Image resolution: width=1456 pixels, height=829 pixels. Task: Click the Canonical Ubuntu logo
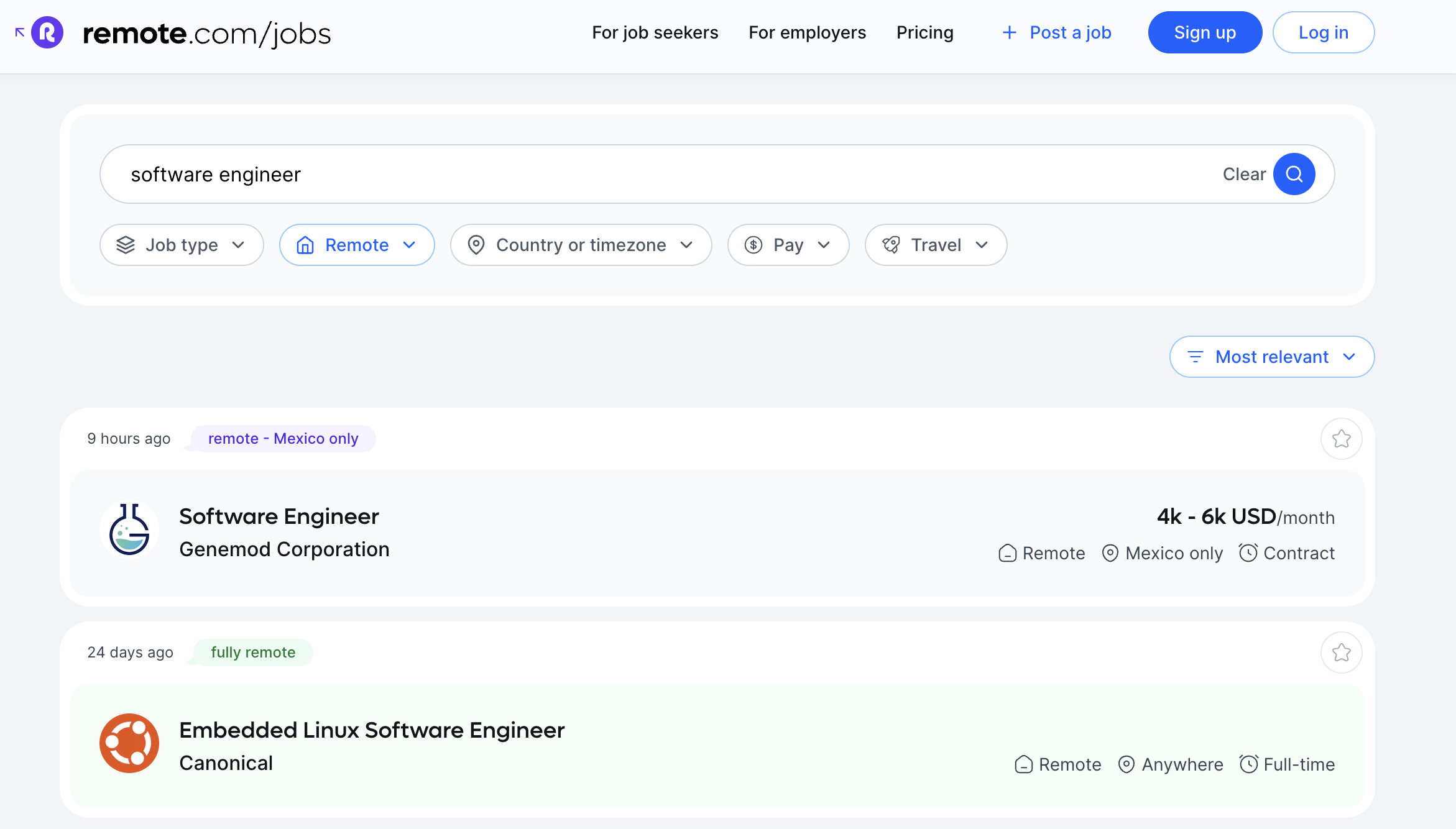click(x=129, y=743)
